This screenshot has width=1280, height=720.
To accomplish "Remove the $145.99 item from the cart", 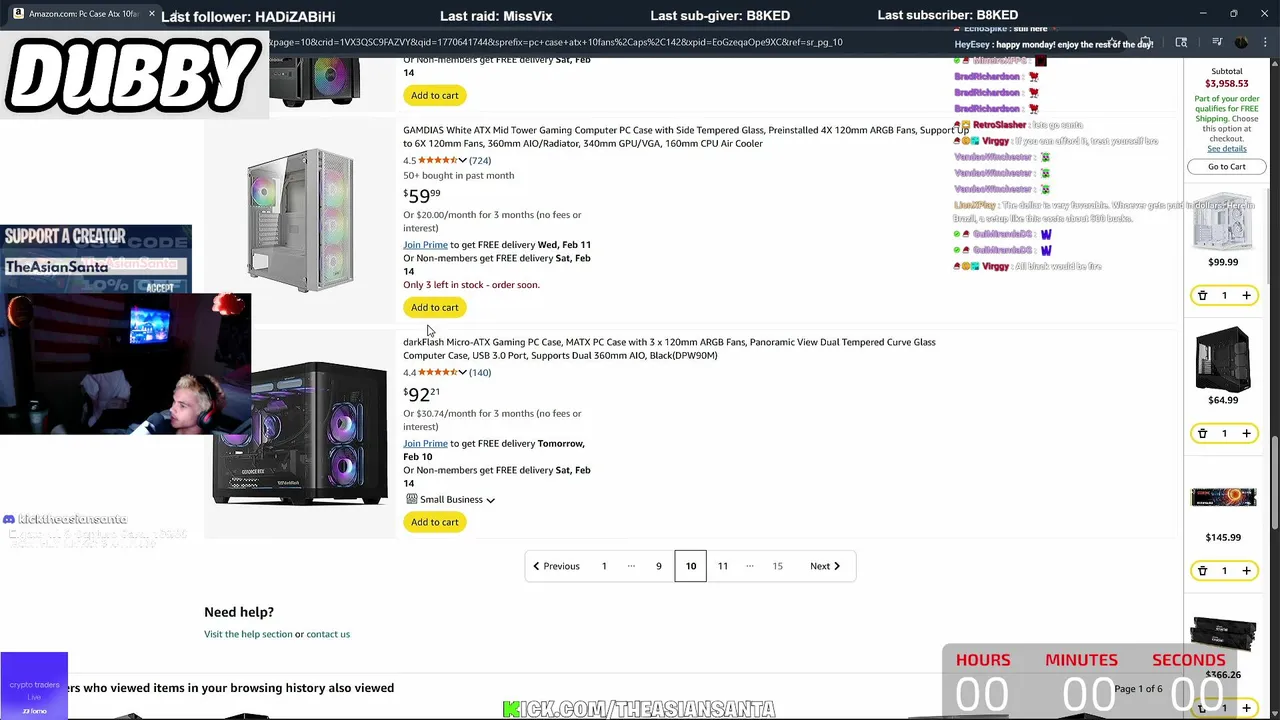I will (1202, 571).
